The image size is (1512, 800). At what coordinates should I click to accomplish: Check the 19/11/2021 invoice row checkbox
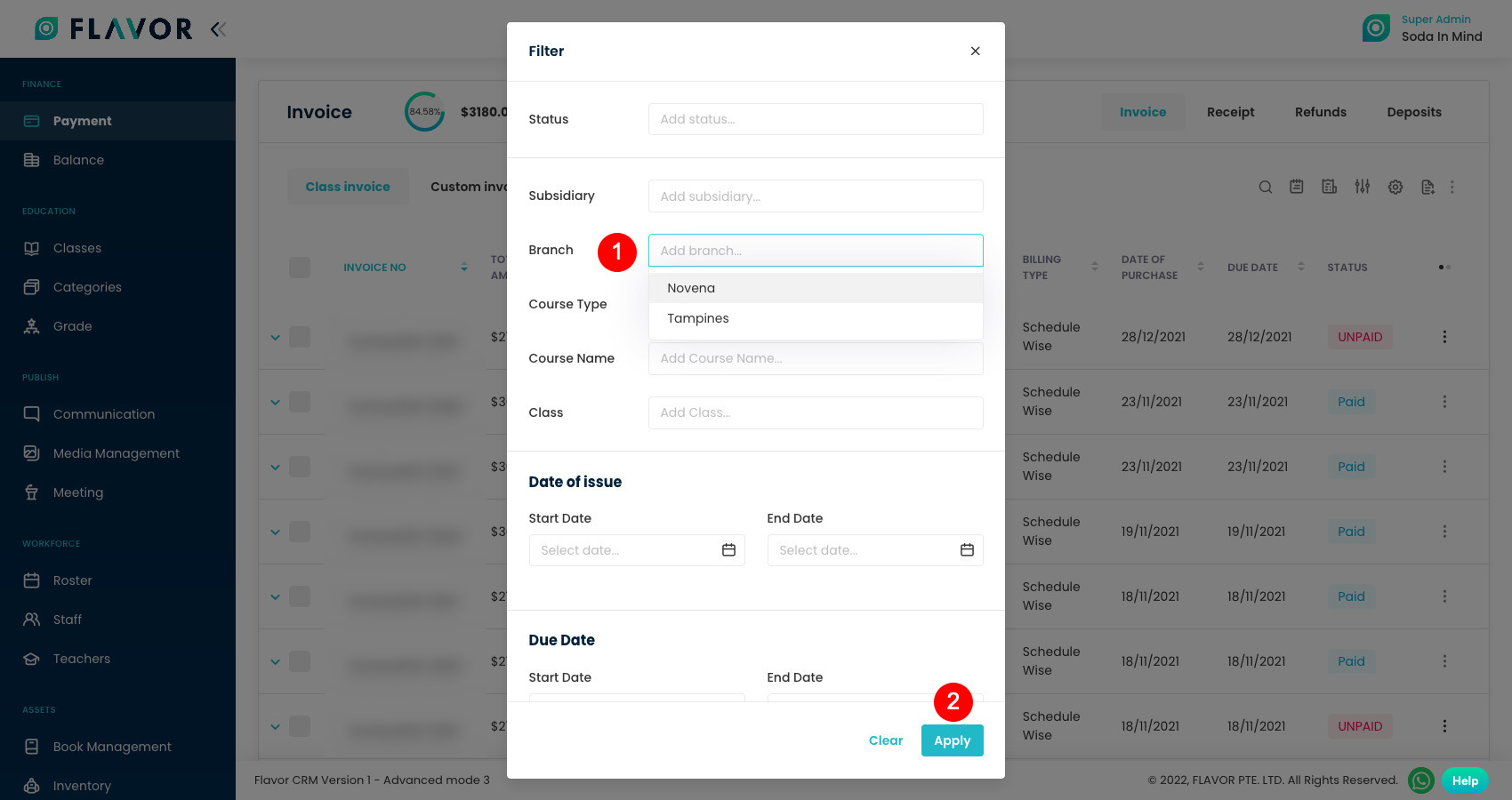(x=300, y=532)
